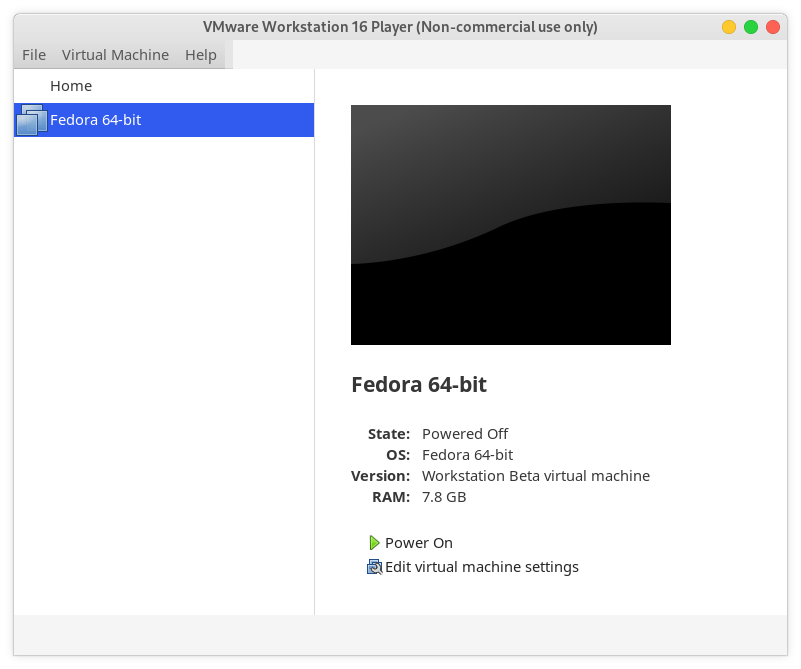Click the green Power On play icon
801x669 pixels.
point(374,543)
